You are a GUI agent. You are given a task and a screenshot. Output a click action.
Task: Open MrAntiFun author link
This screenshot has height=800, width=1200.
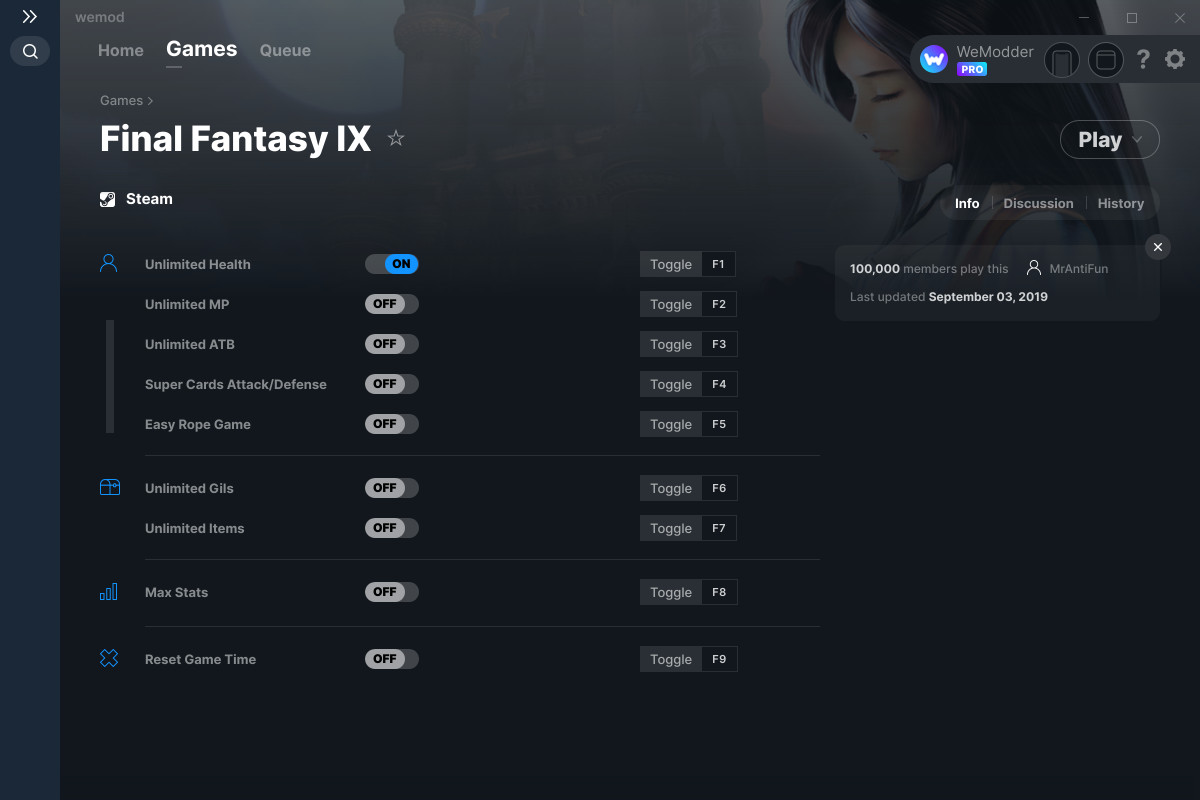tap(1078, 269)
